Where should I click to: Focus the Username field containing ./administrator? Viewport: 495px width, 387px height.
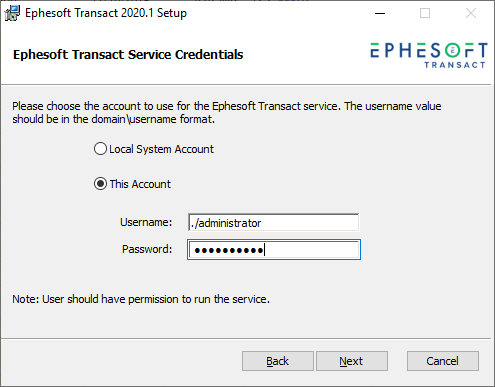[274, 222]
